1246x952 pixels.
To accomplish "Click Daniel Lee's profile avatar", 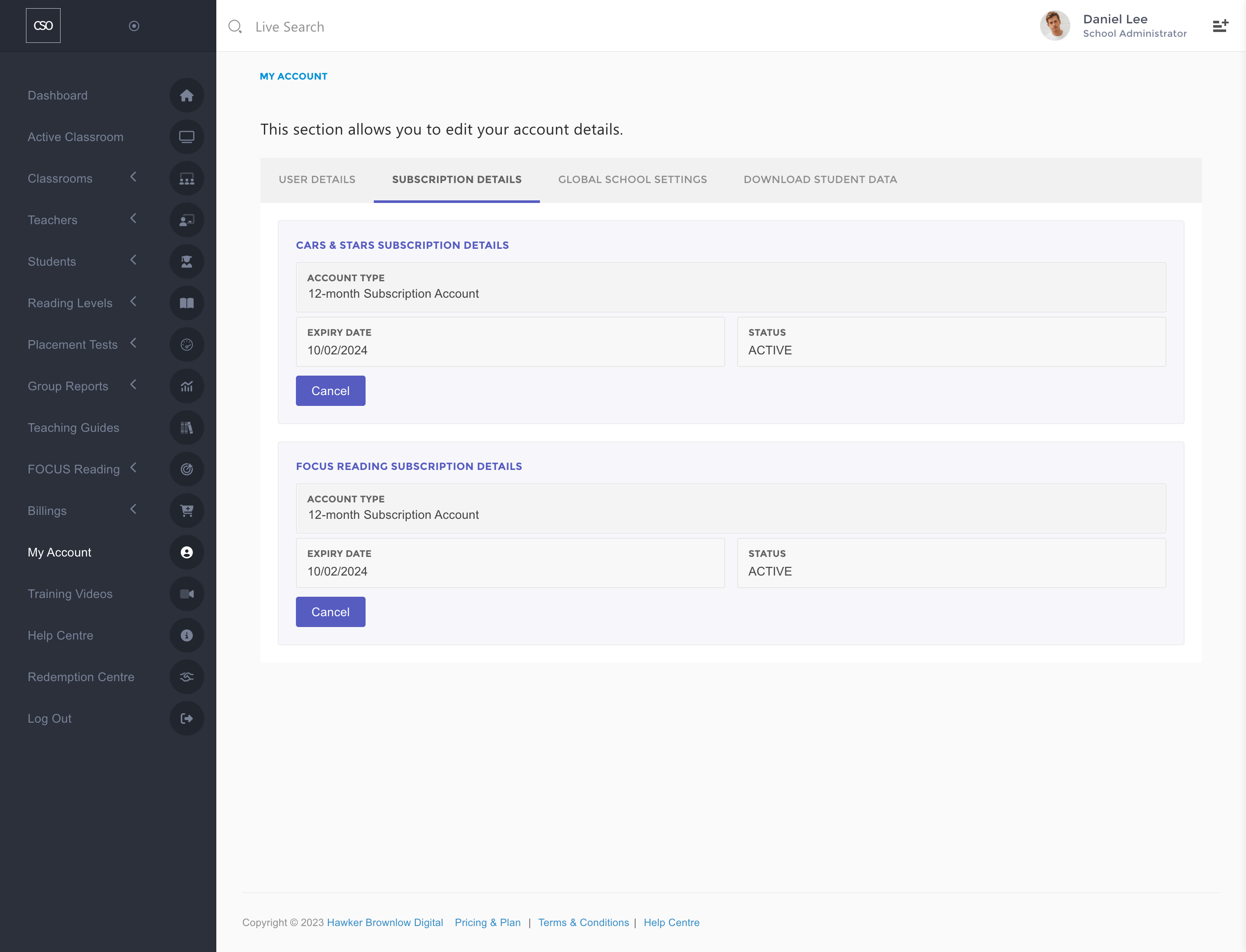I will (x=1054, y=26).
